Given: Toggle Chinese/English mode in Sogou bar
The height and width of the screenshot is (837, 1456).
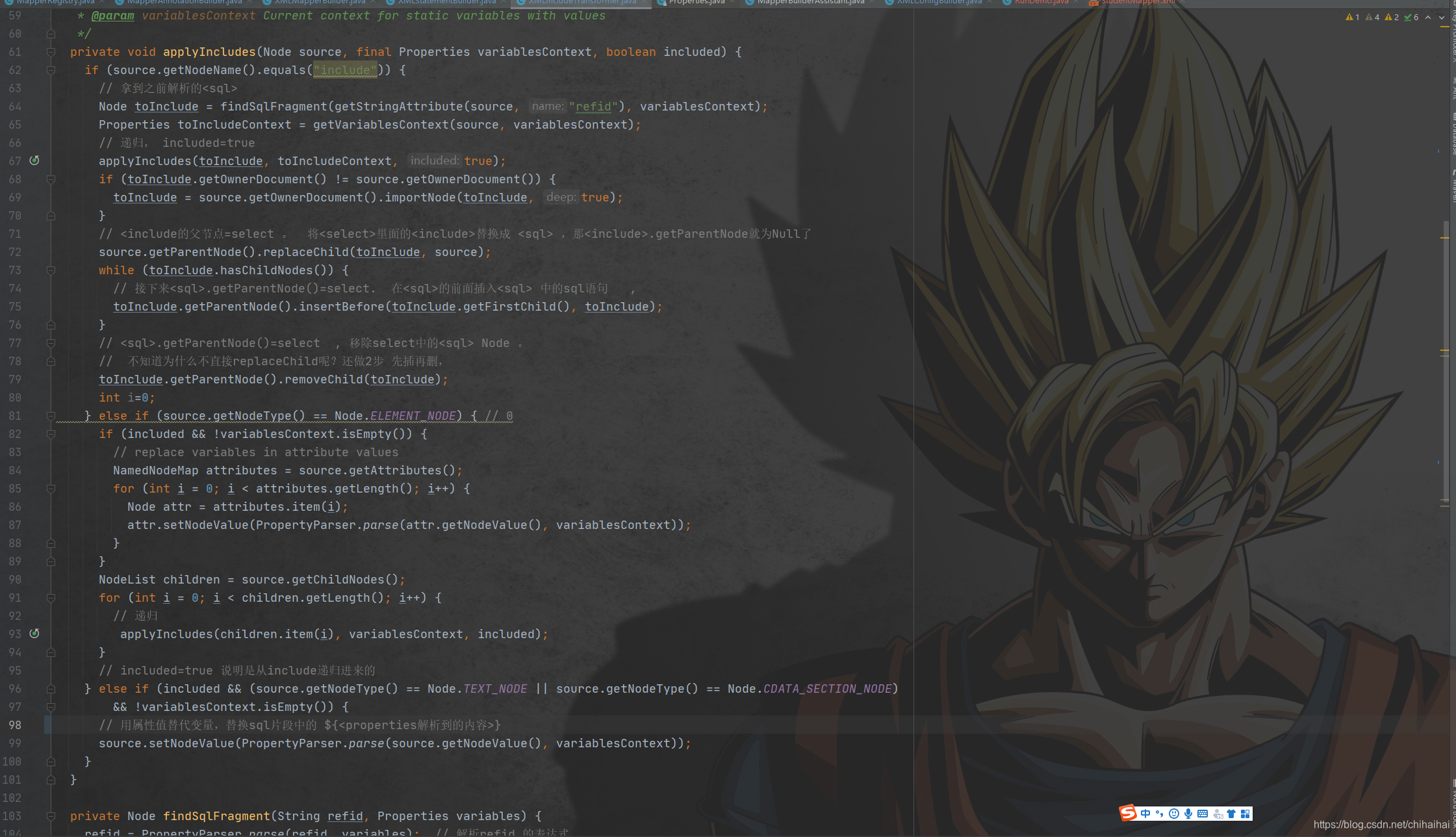Looking at the screenshot, I should tap(1145, 814).
